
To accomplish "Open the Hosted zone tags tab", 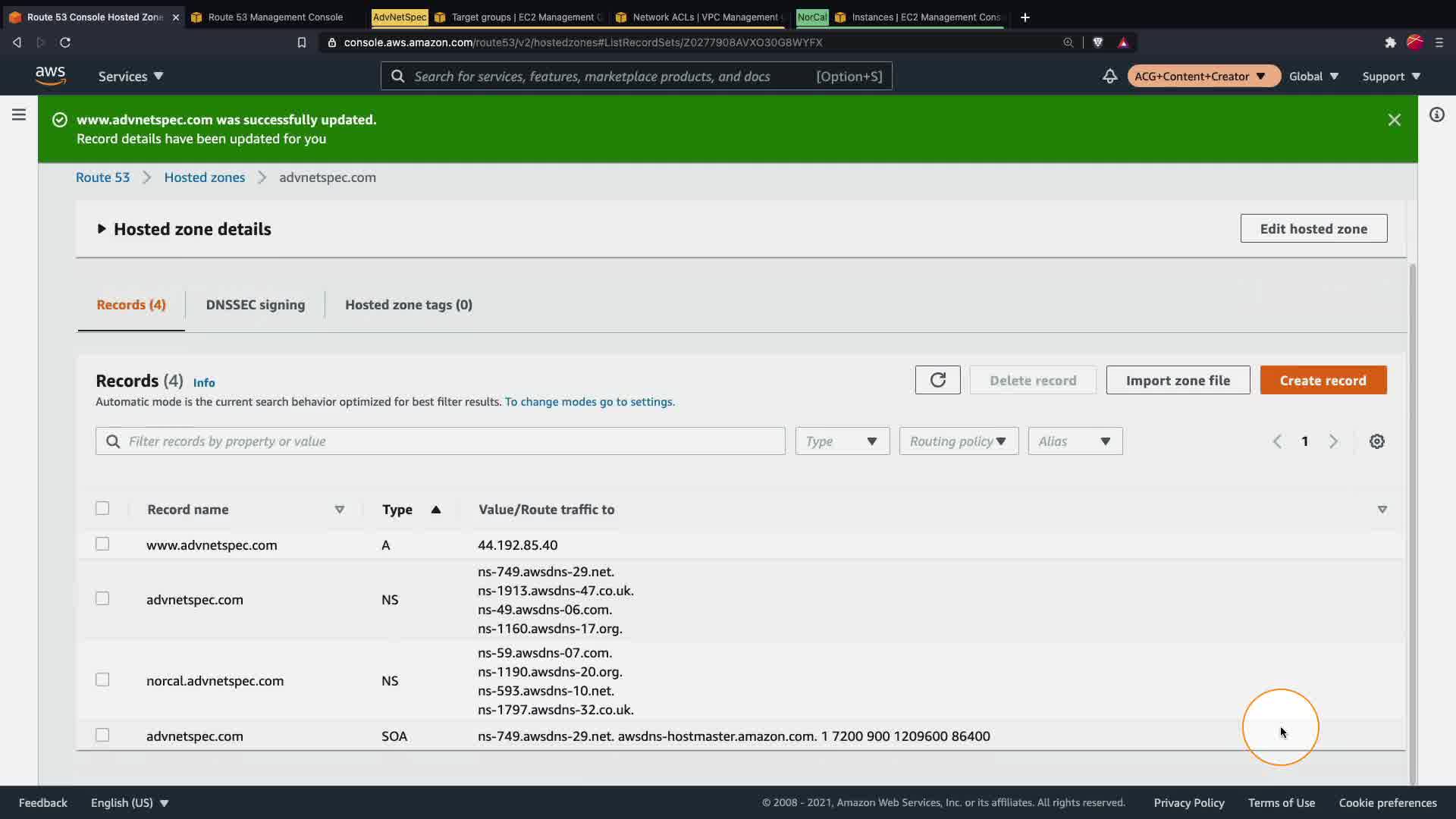I will (409, 305).
